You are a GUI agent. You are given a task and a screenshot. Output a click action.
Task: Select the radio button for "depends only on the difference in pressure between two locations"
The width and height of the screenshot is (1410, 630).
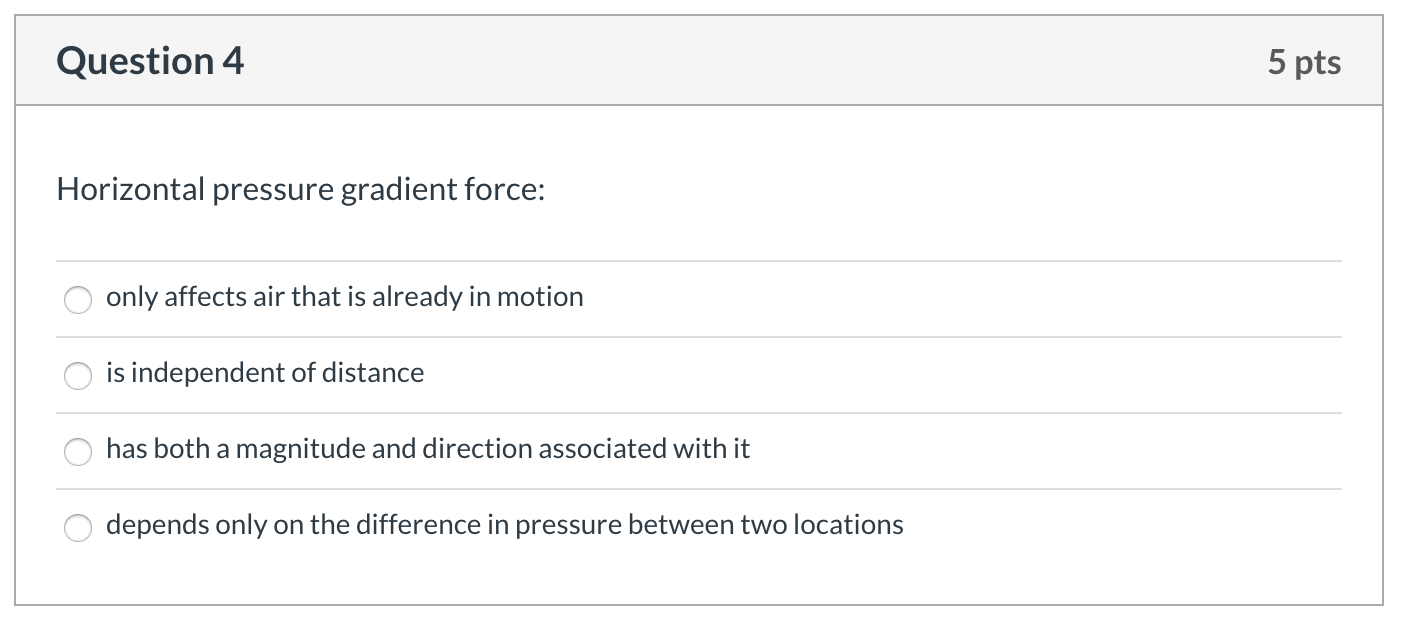(78, 528)
